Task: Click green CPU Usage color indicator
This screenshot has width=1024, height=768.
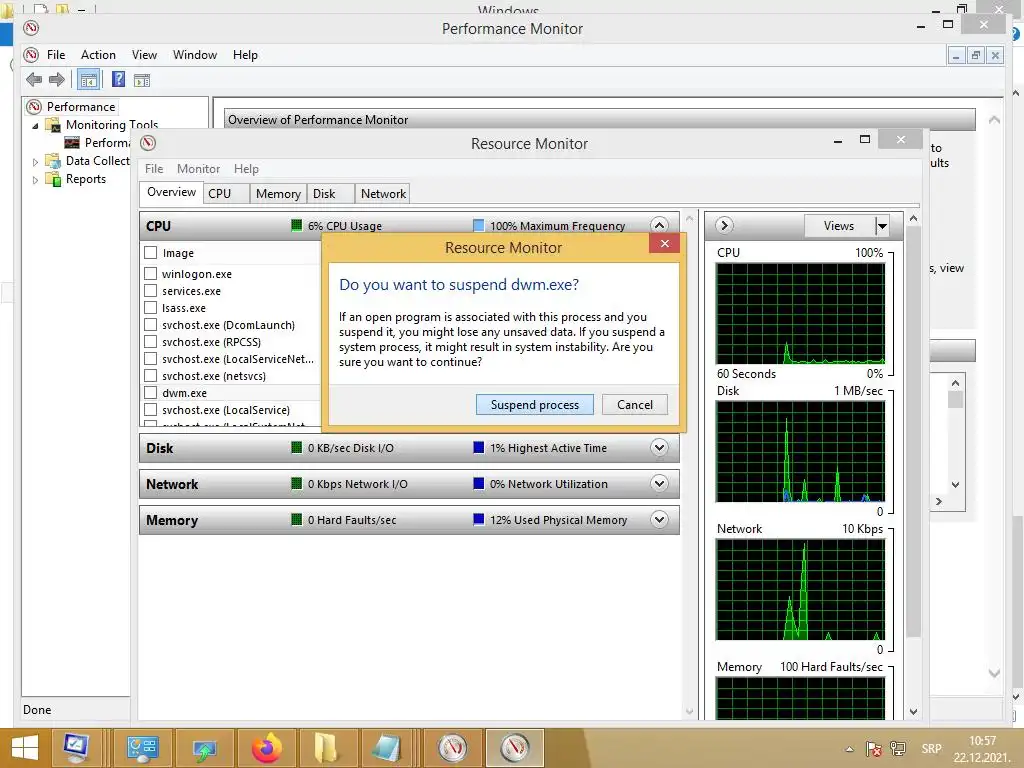Action: pos(296,225)
